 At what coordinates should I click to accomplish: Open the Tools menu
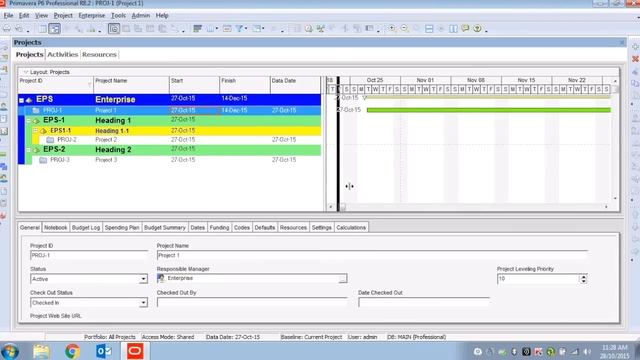tap(118, 16)
